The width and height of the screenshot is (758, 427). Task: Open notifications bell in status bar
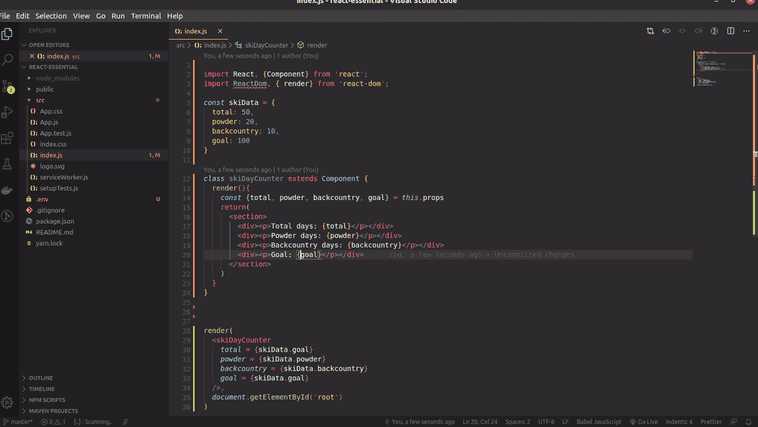coord(748,422)
